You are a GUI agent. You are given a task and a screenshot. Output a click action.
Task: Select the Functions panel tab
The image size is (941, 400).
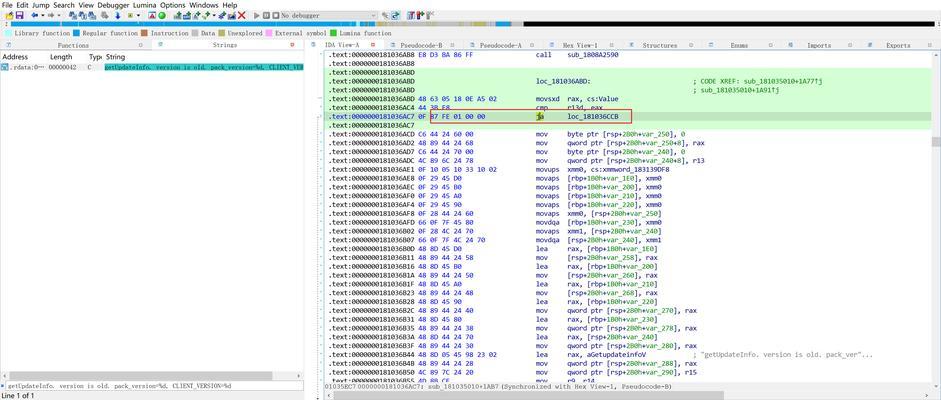coord(73,46)
